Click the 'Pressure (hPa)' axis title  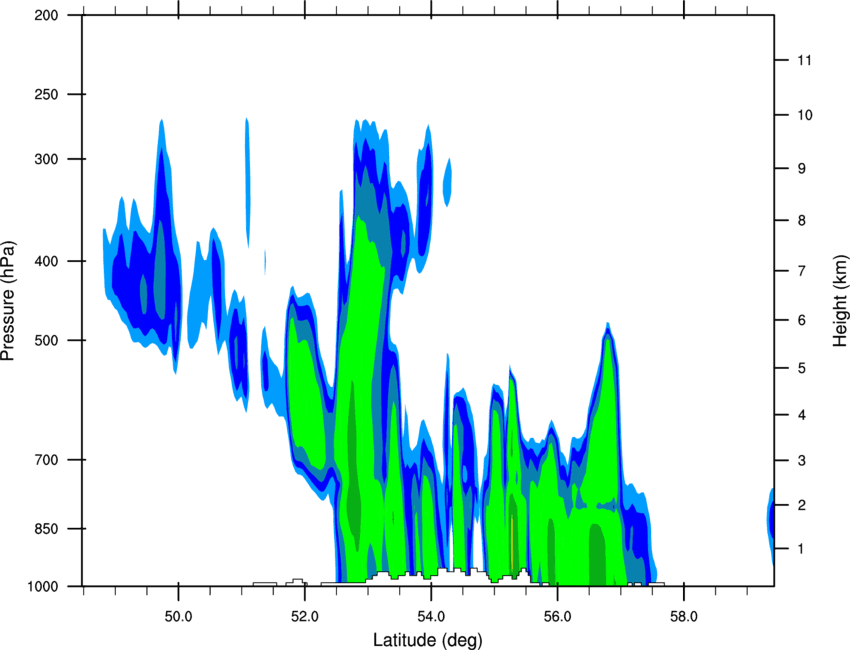pos(8,301)
